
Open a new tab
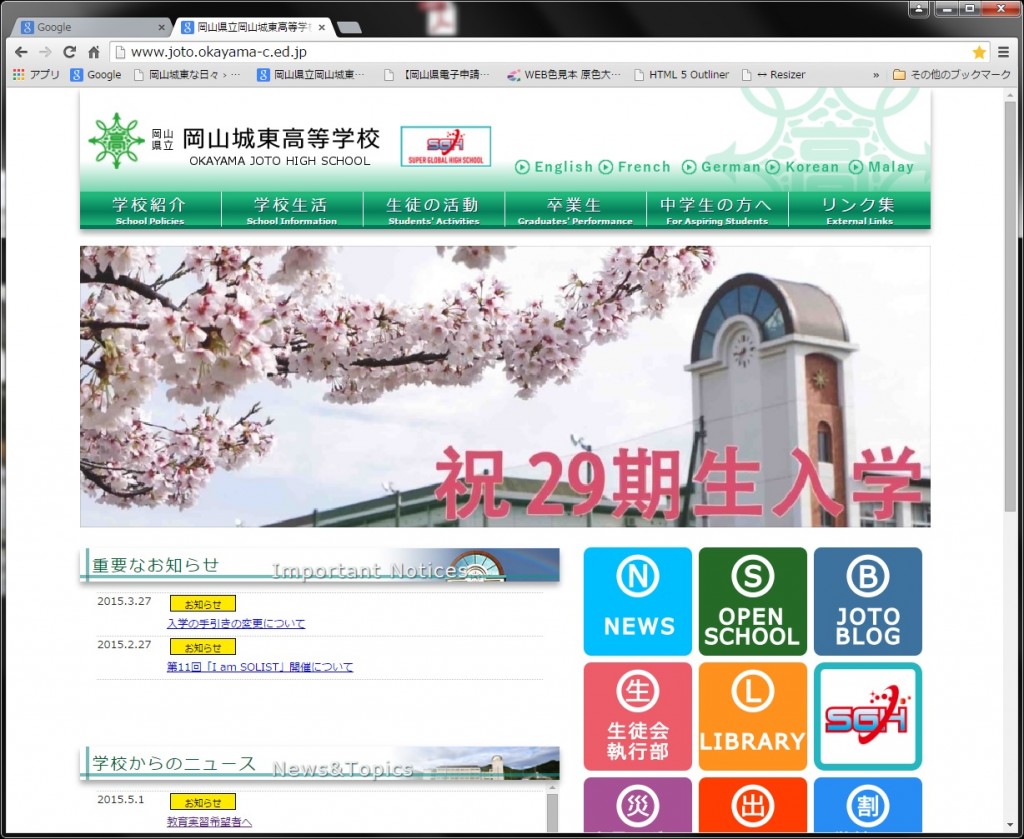pos(349,27)
